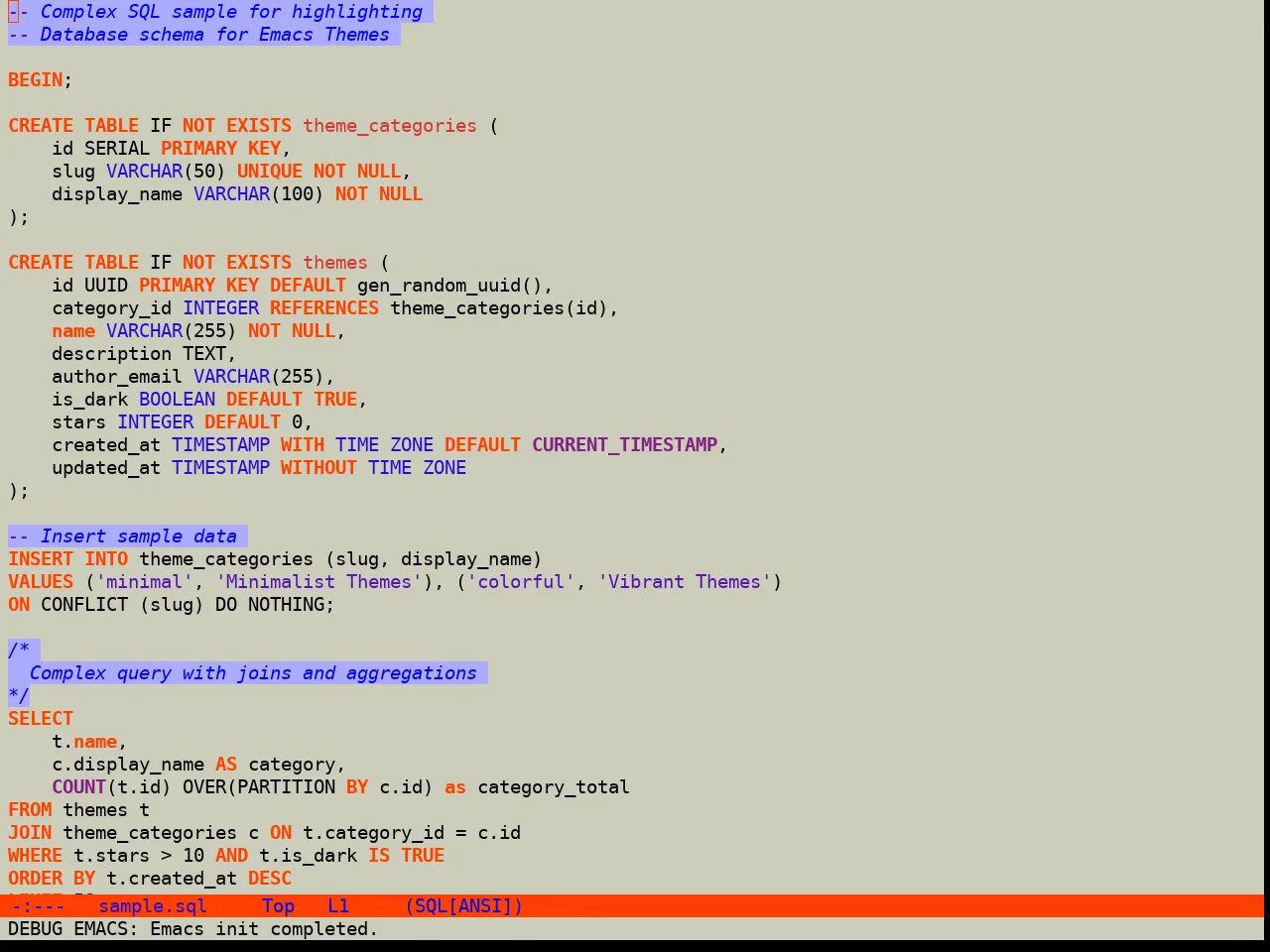
Task: Click 'PARTITION' in the OVER clause
Action: [286, 787]
